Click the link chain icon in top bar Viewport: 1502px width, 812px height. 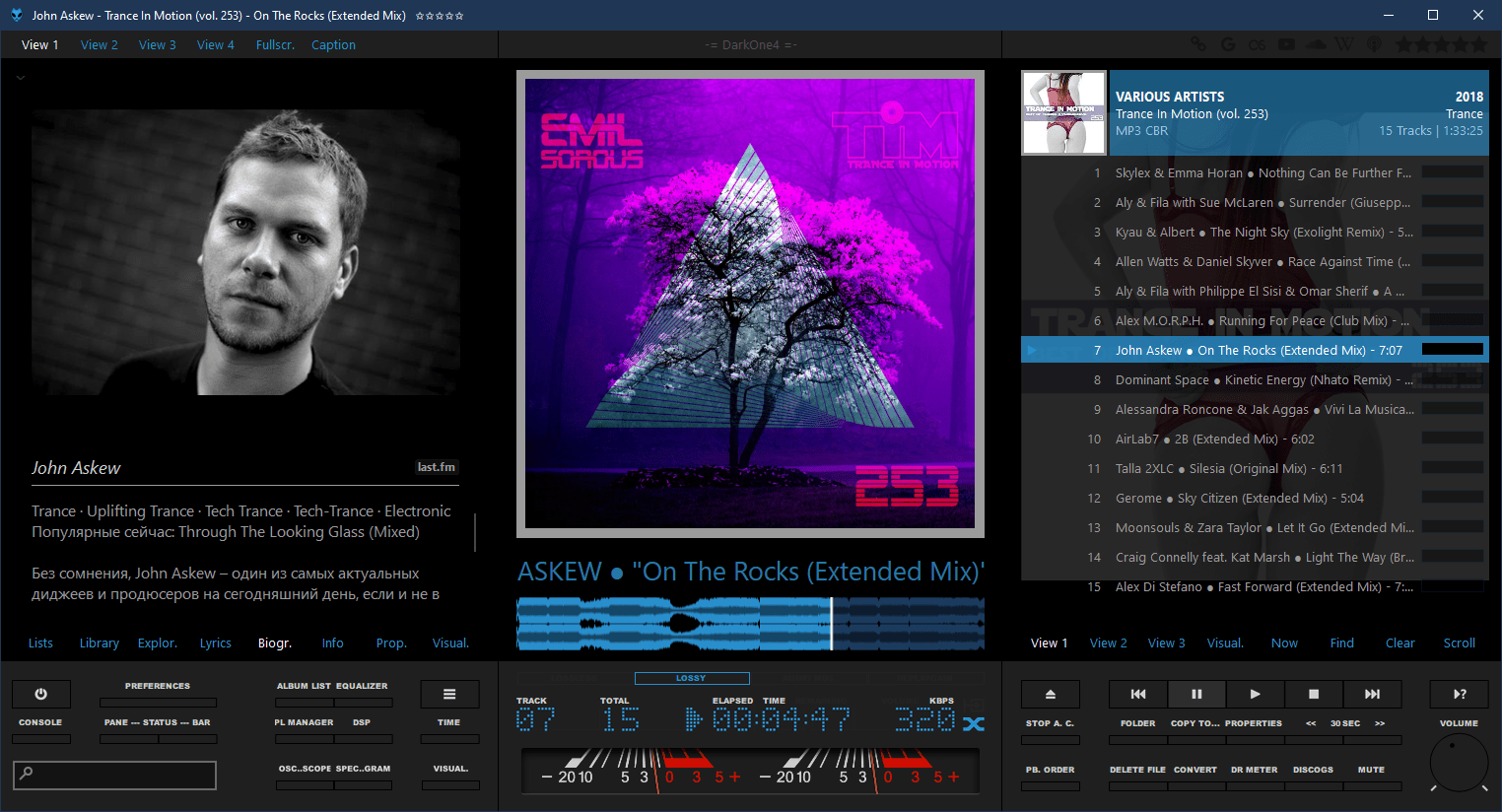pyautogui.click(x=1197, y=44)
